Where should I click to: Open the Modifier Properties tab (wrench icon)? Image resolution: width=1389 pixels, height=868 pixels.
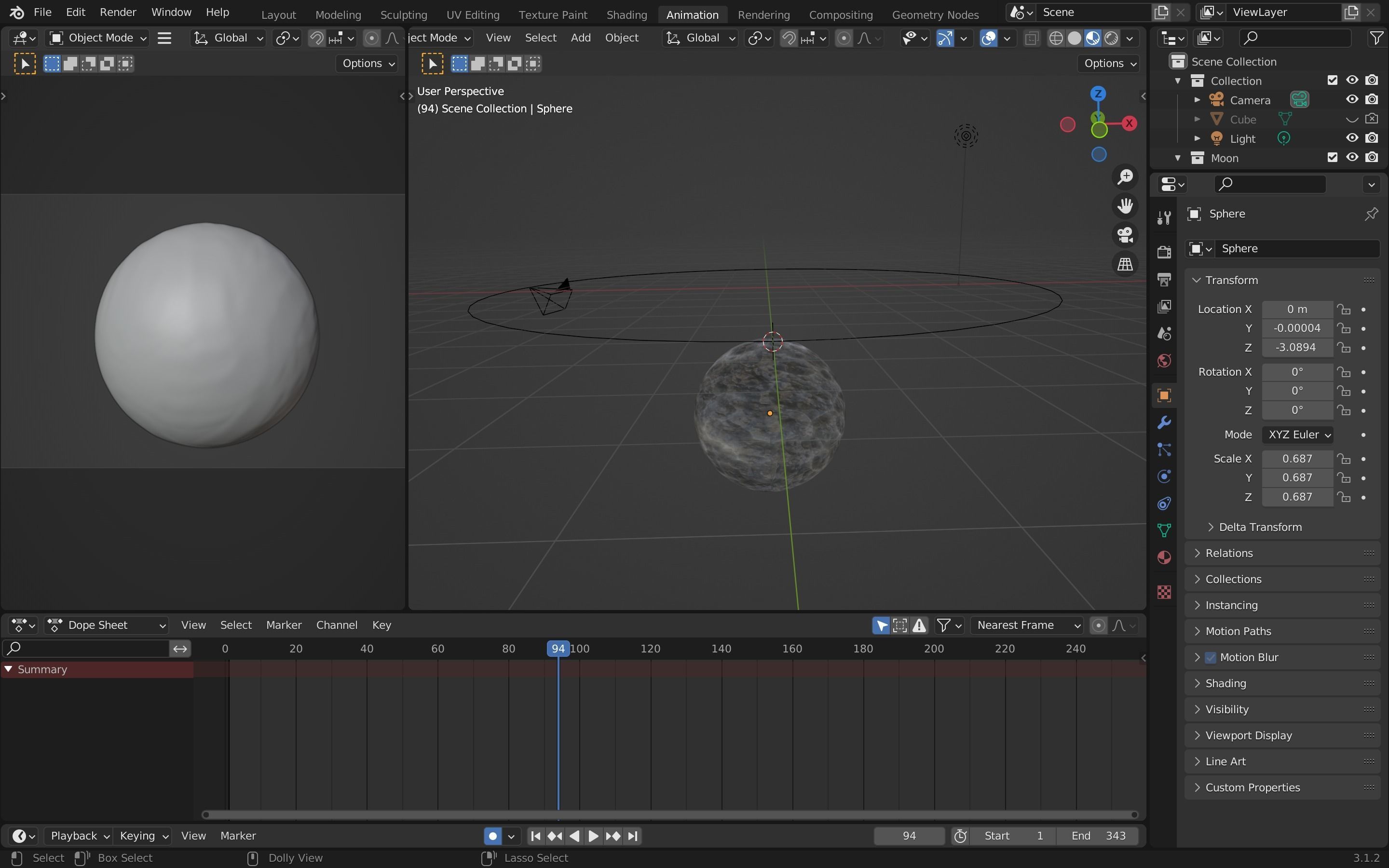1164,422
